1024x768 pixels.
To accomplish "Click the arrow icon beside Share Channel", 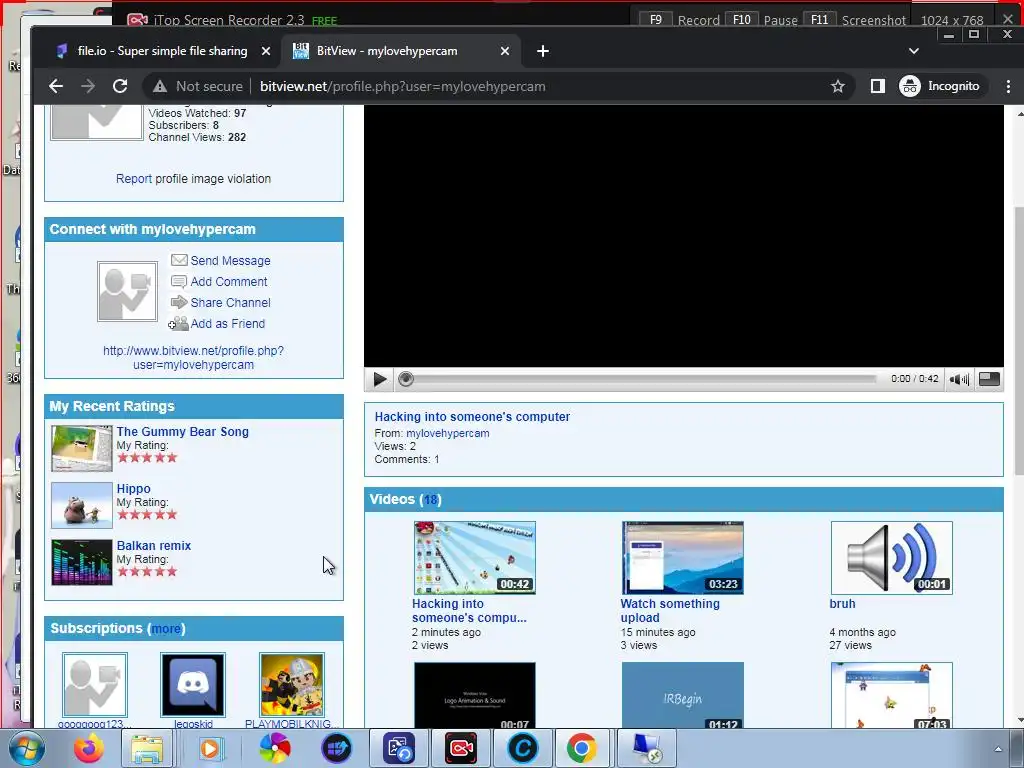I will click(x=179, y=302).
